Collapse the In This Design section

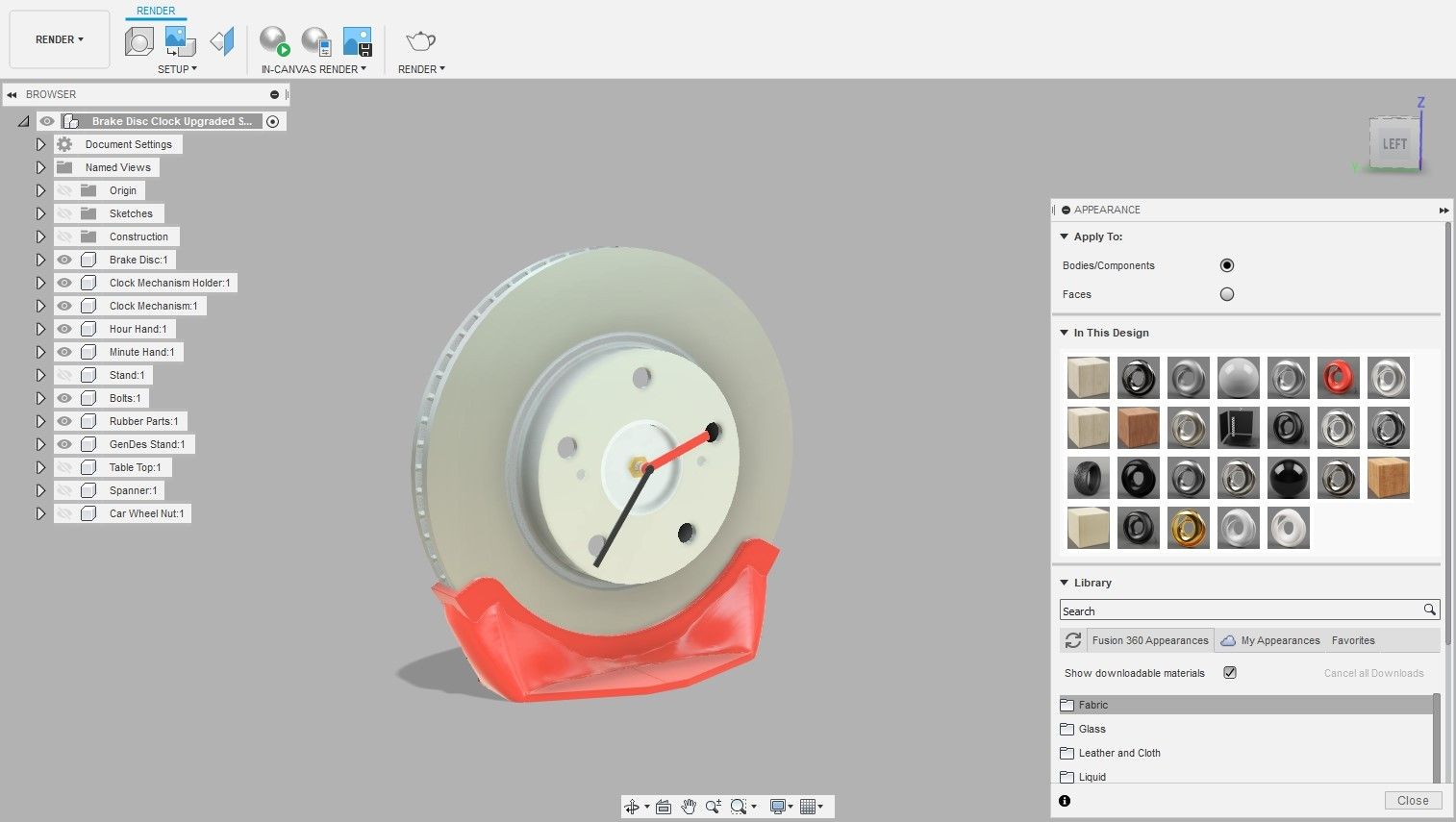tap(1064, 333)
